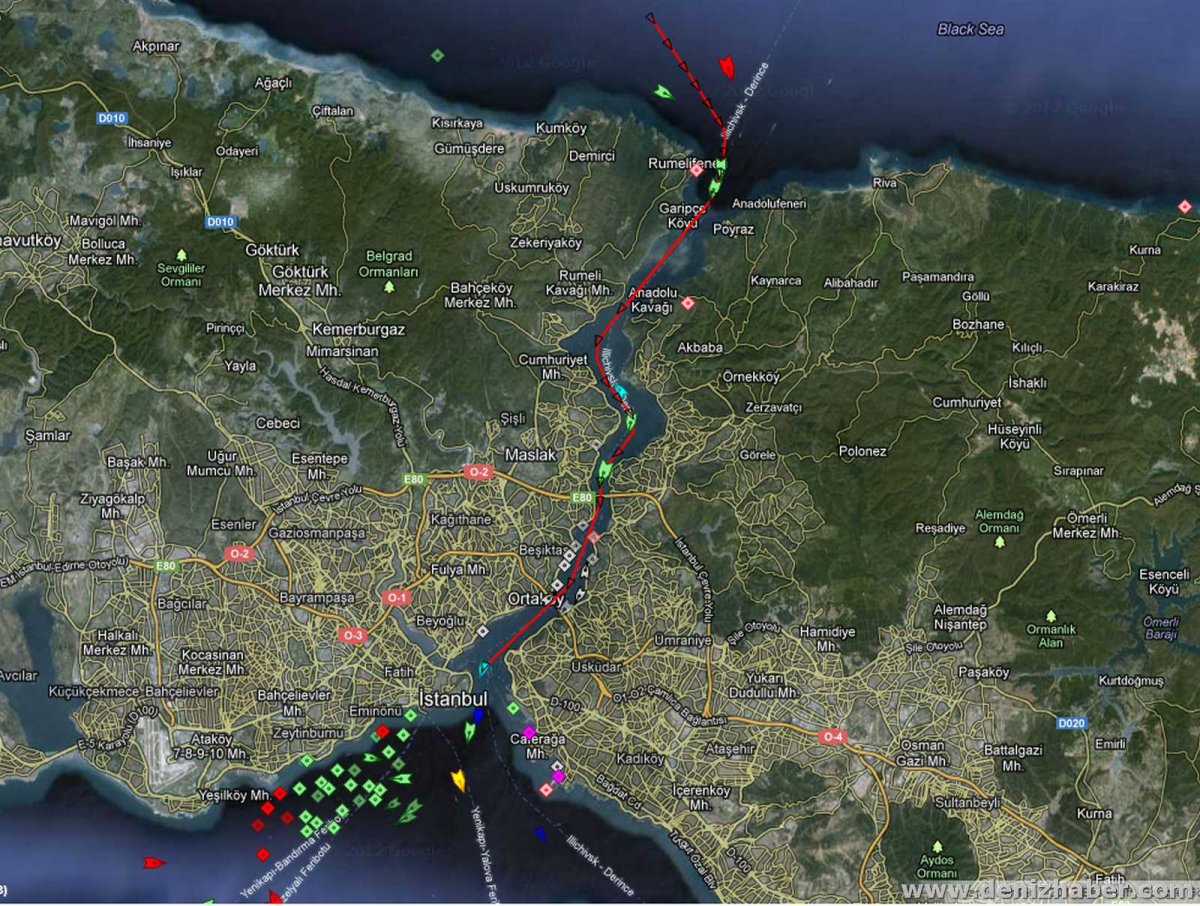
Task: Select the Alemdağ Ormanı park tree icon
Action: [999, 542]
